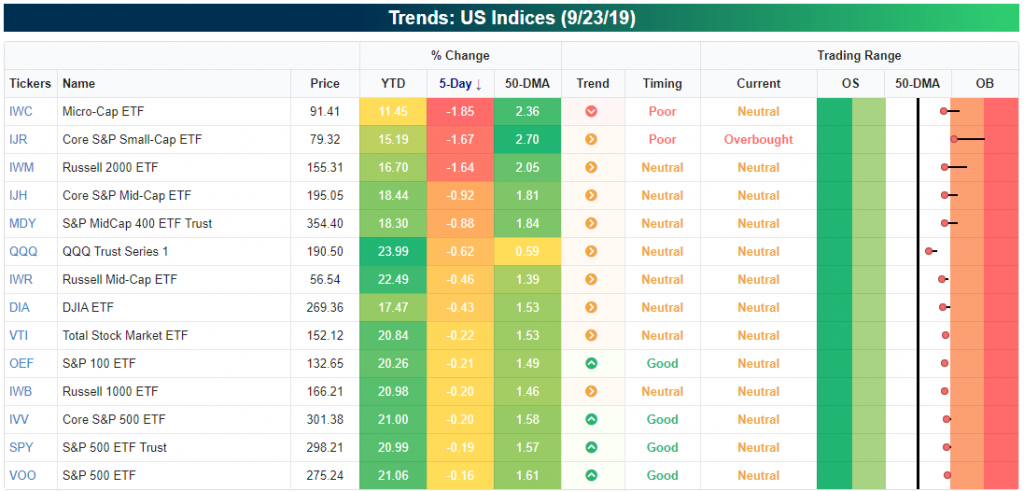Click the QQQ trading range dot marker

click(x=930, y=251)
